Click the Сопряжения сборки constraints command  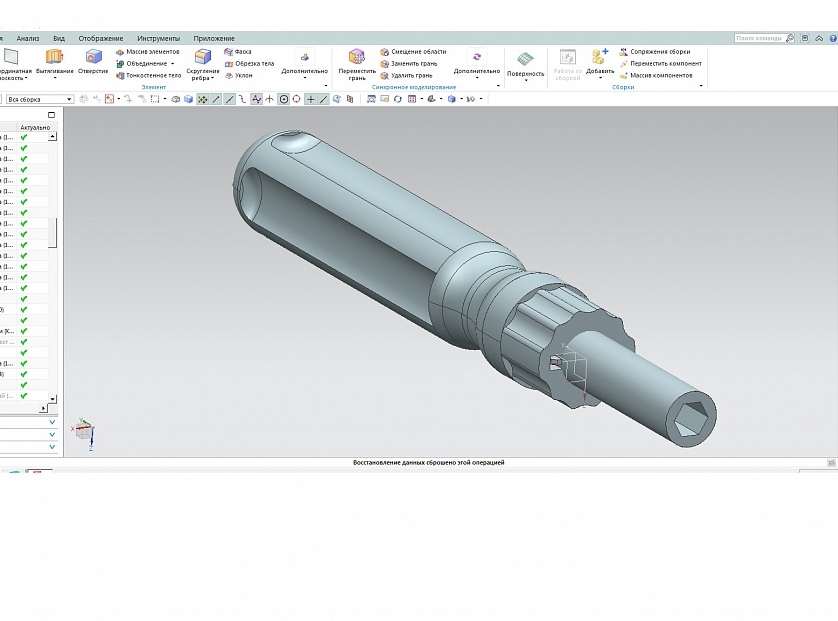point(655,52)
